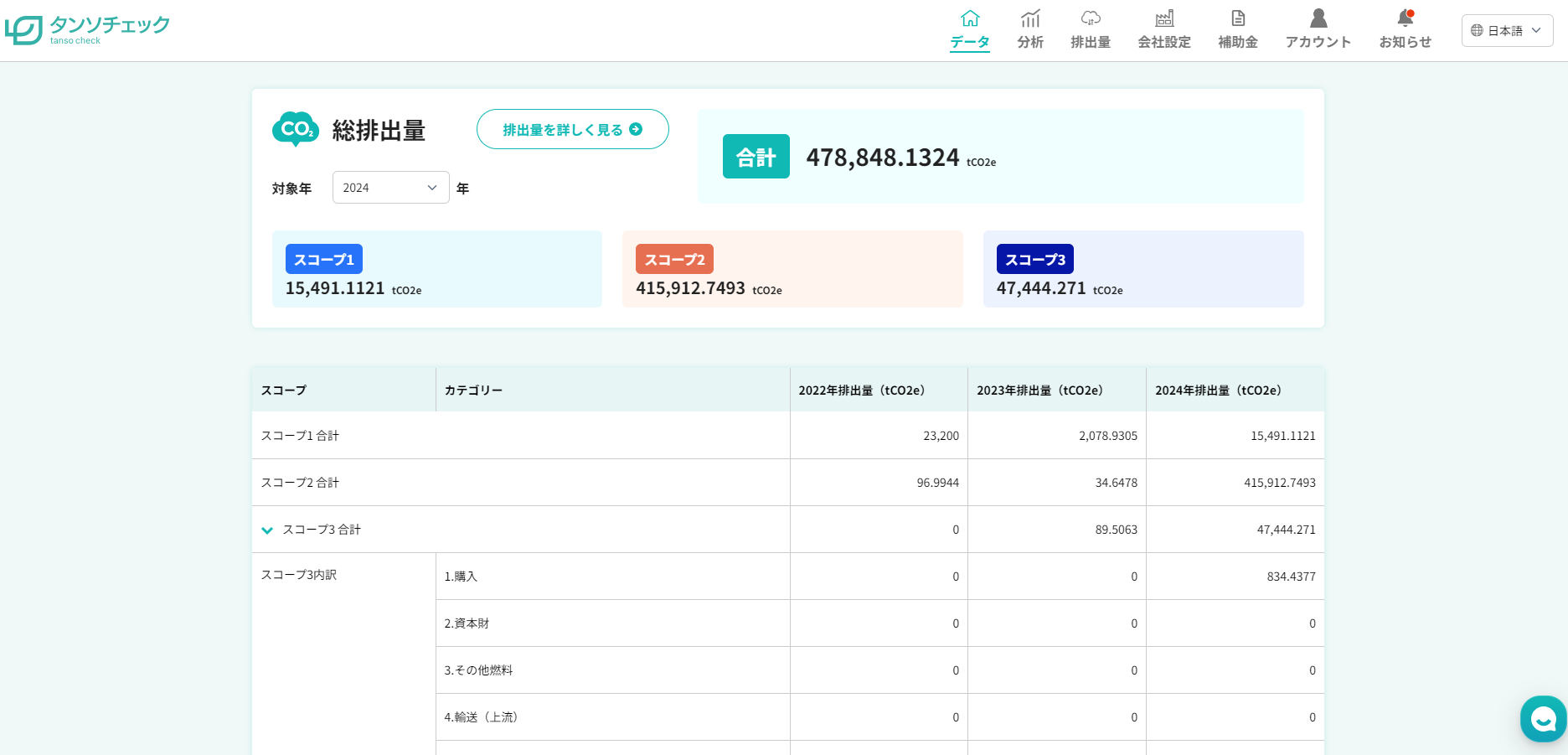Click the CO2 cloud icon

(296, 129)
